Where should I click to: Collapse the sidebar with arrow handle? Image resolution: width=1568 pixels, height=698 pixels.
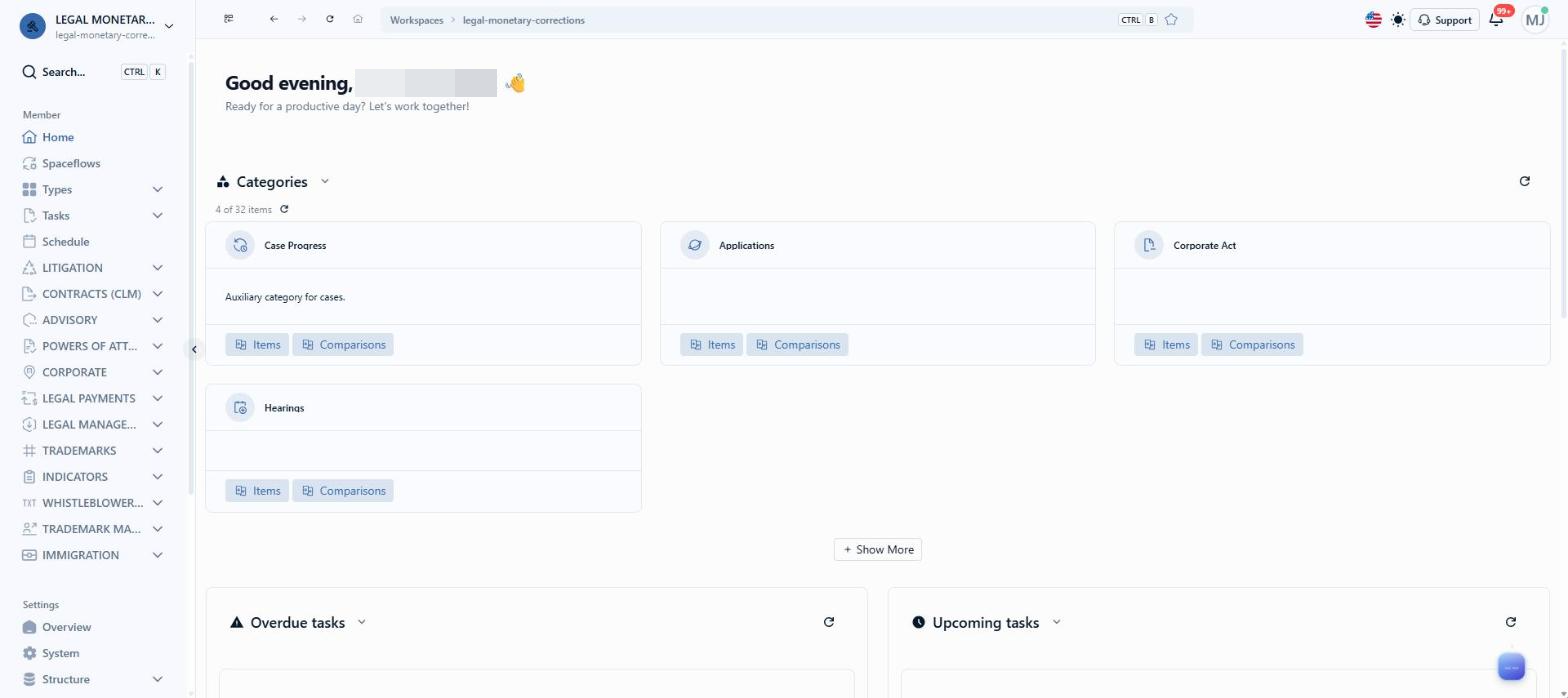[194, 349]
